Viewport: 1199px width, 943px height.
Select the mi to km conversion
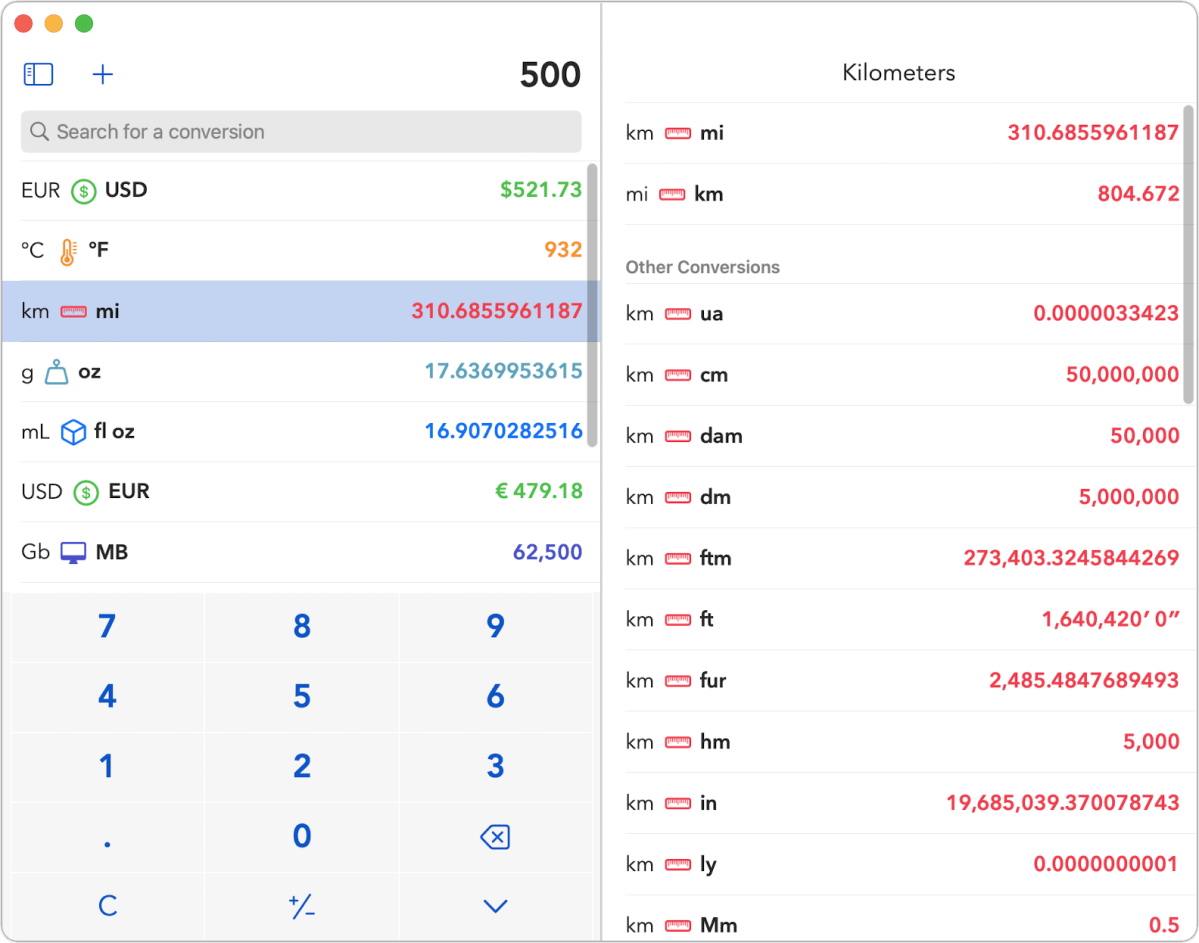(902, 194)
